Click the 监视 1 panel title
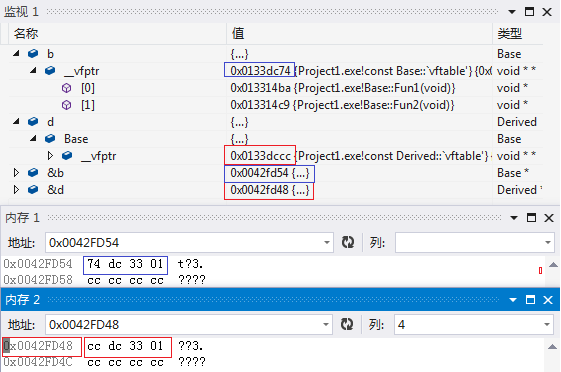The width and height of the screenshot is (561, 372). click(21, 12)
